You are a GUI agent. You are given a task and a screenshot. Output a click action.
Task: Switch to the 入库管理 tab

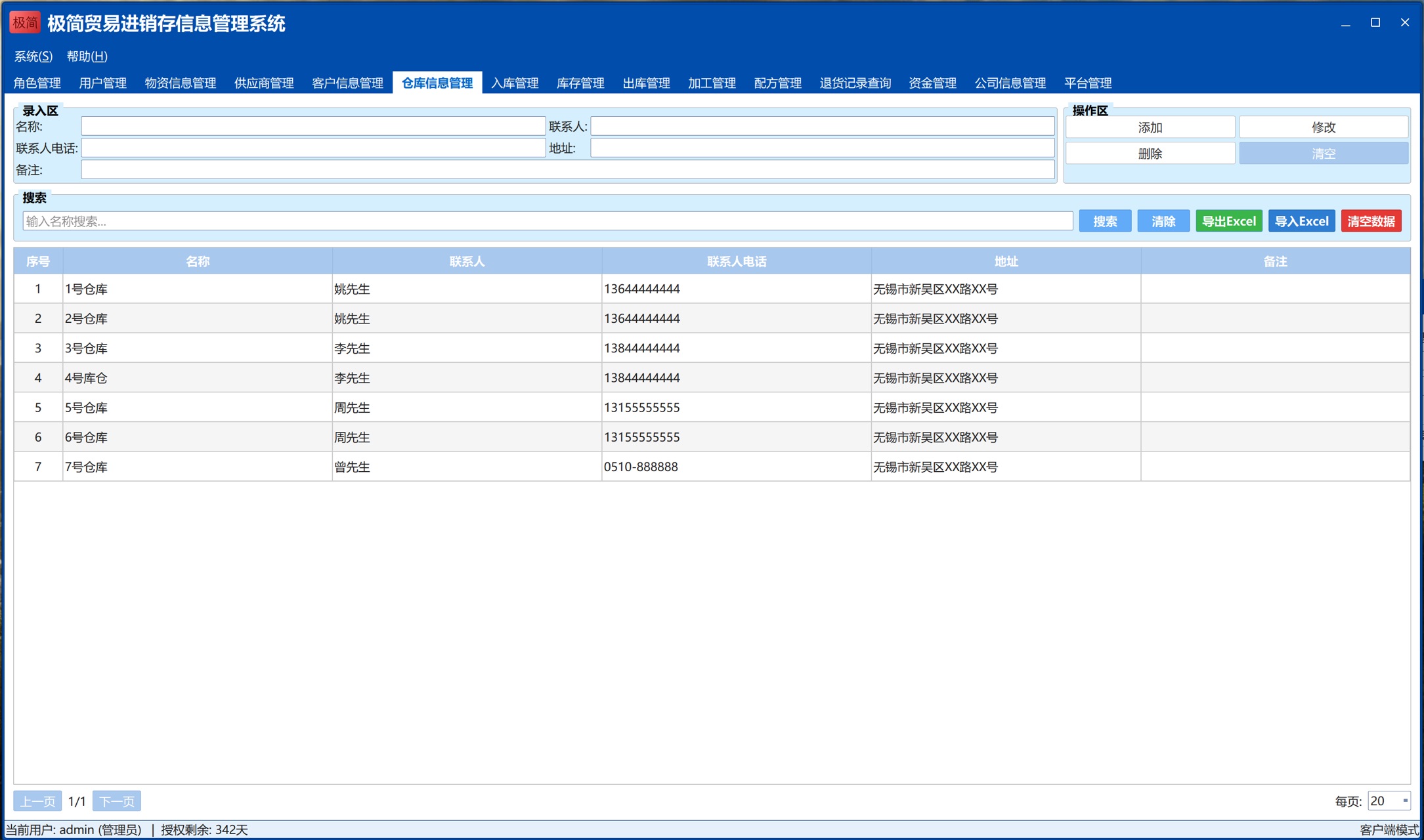coord(515,83)
